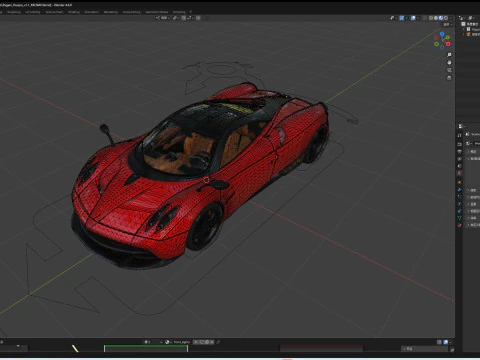The width and height of the screenshot is (480, 360).
Task: Open the View Layer properties tab
Action: click(x=459, y=159)
